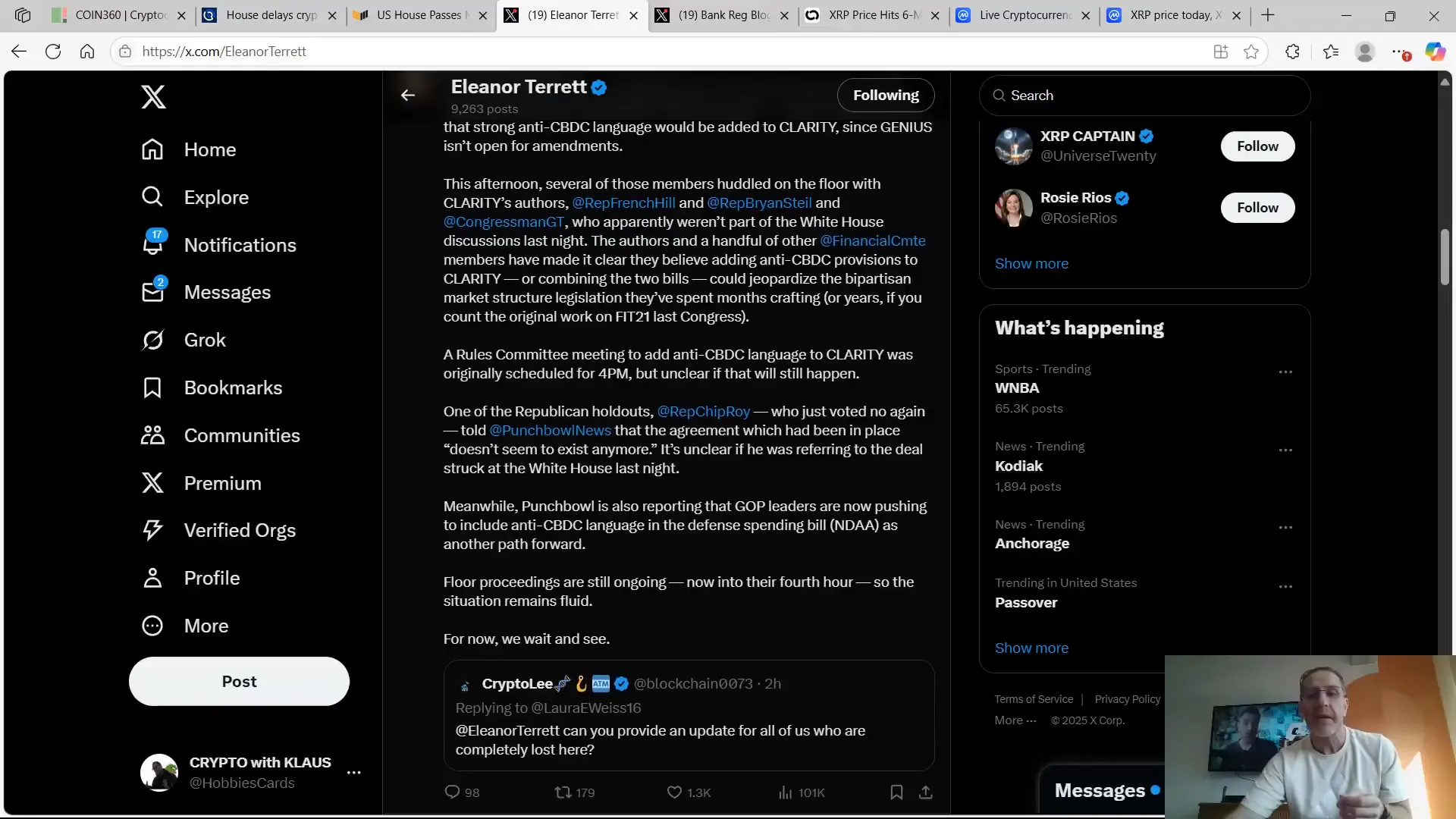Click the Verified Orgs lightning icon
This screenshot has width=1456, height=819.
pyautogui.click(x=152, y=530)
